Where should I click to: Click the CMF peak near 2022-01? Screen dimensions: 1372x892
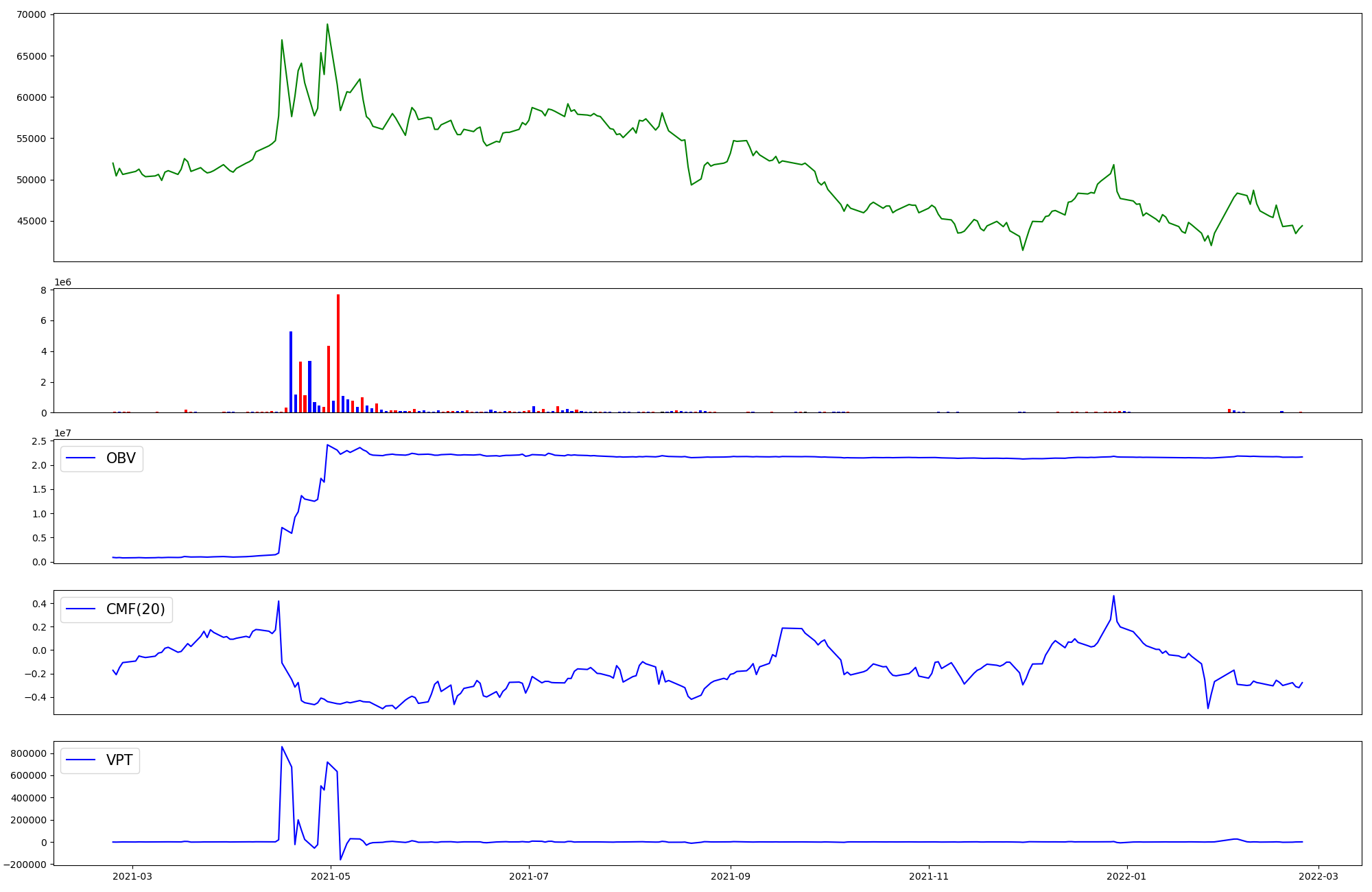[1113, 596]
